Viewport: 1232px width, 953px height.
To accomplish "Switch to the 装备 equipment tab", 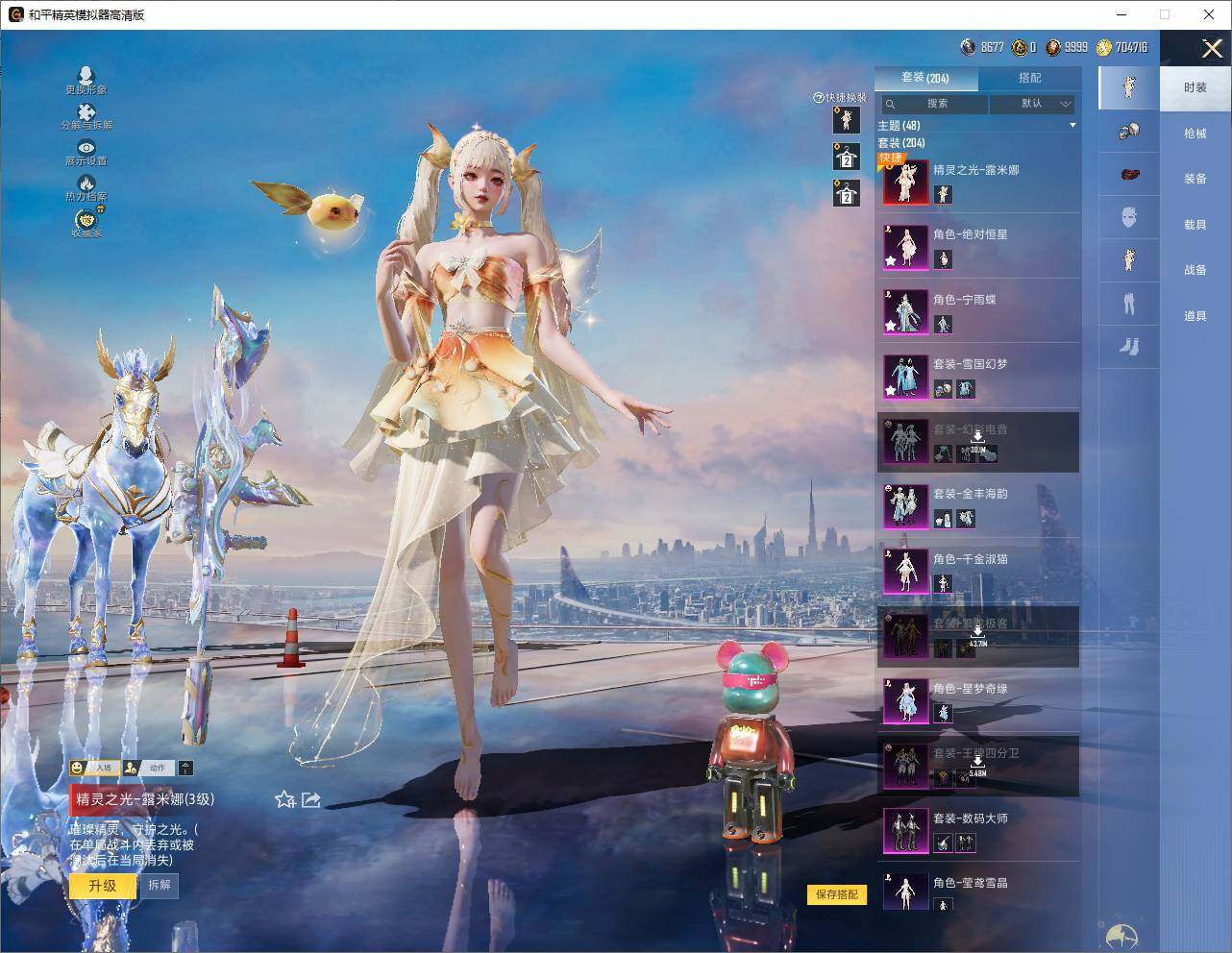I will (1195, 179).
